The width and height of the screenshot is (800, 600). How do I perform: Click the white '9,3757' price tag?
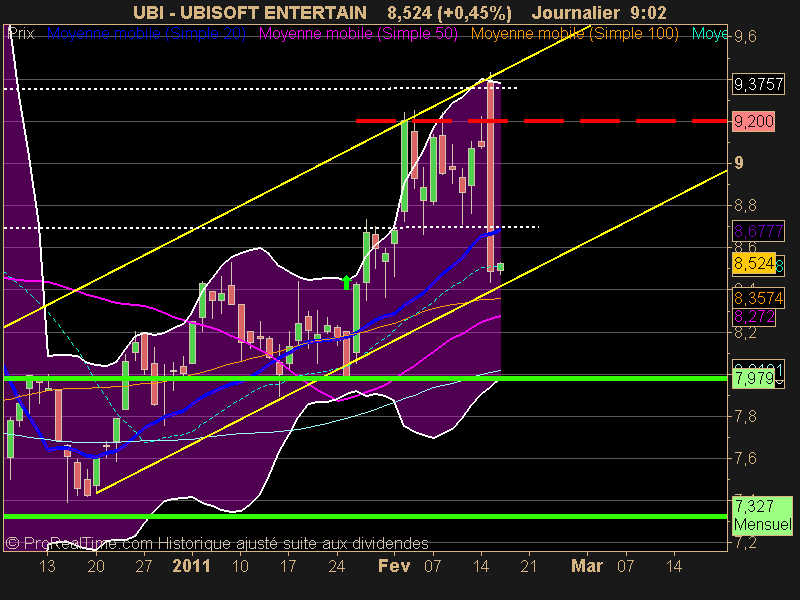click(758, 84)
